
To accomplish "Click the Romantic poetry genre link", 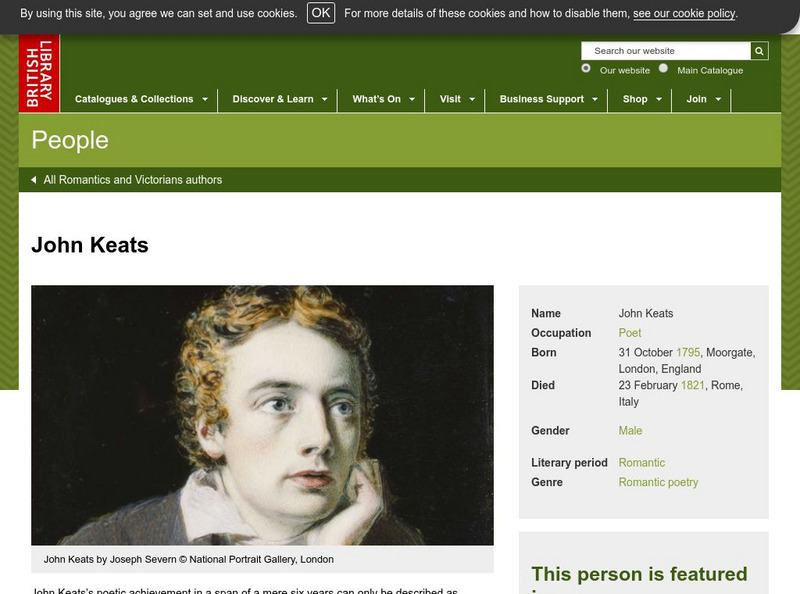I will (658, 482).
